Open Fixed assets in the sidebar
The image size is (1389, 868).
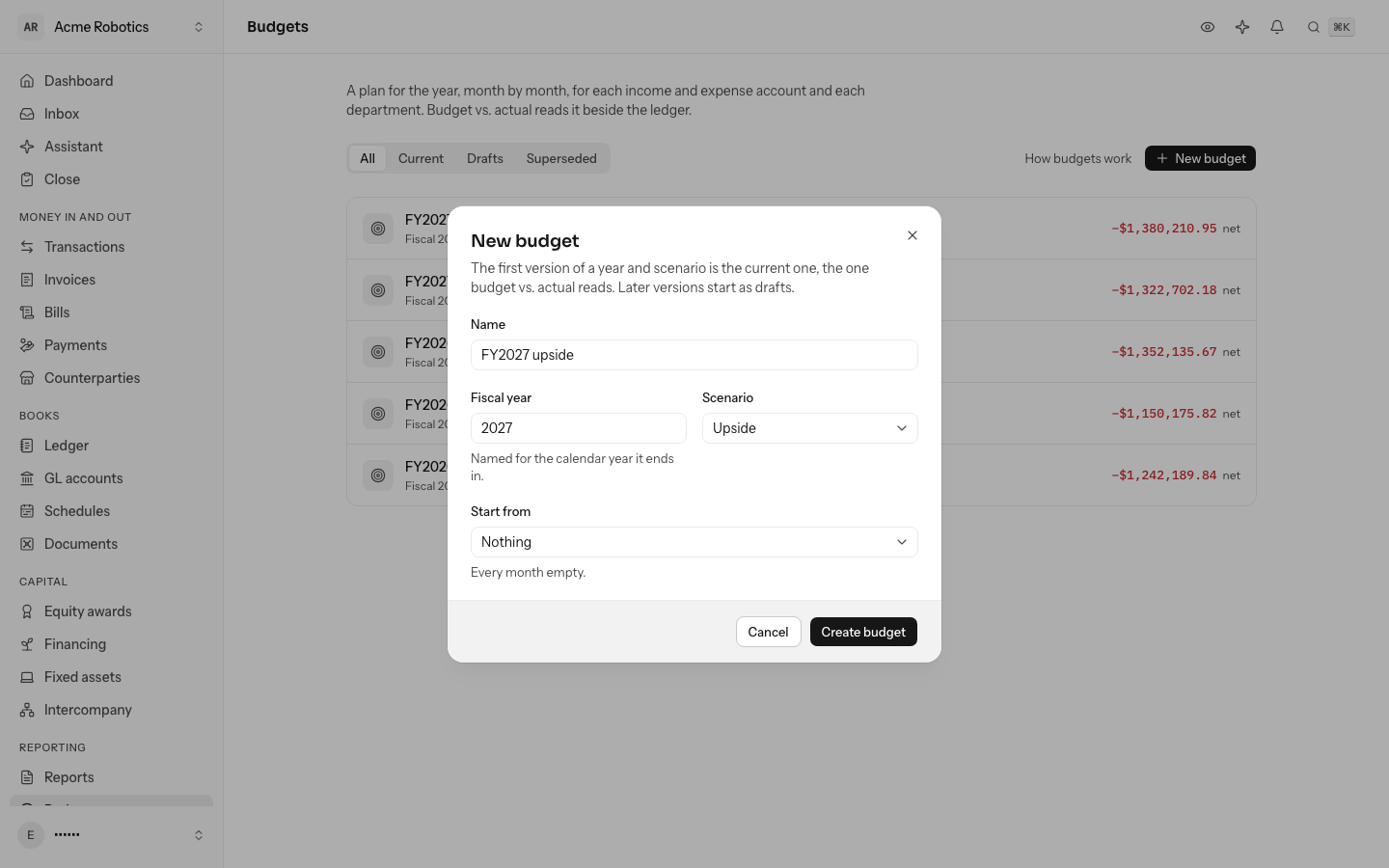tap(111, 677)
